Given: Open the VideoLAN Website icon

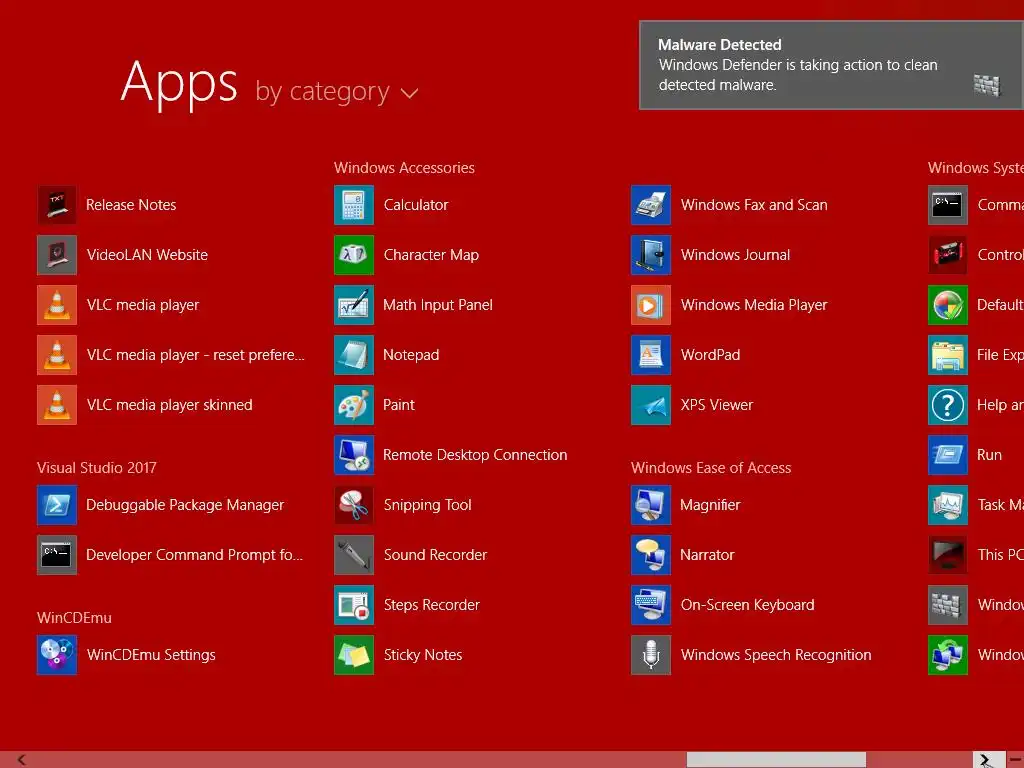Looking at the screenshot, I should click(x=57, y=255).
